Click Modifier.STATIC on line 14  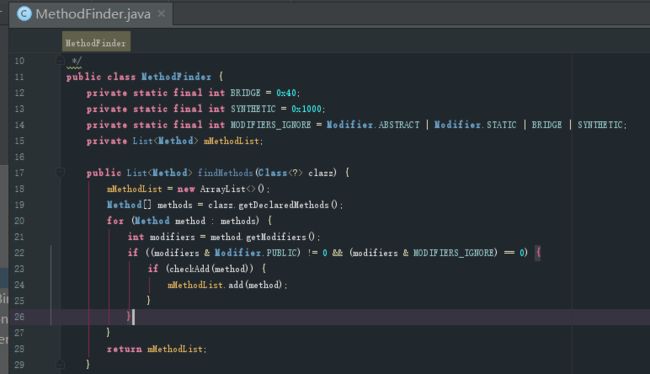pos(475,125)
